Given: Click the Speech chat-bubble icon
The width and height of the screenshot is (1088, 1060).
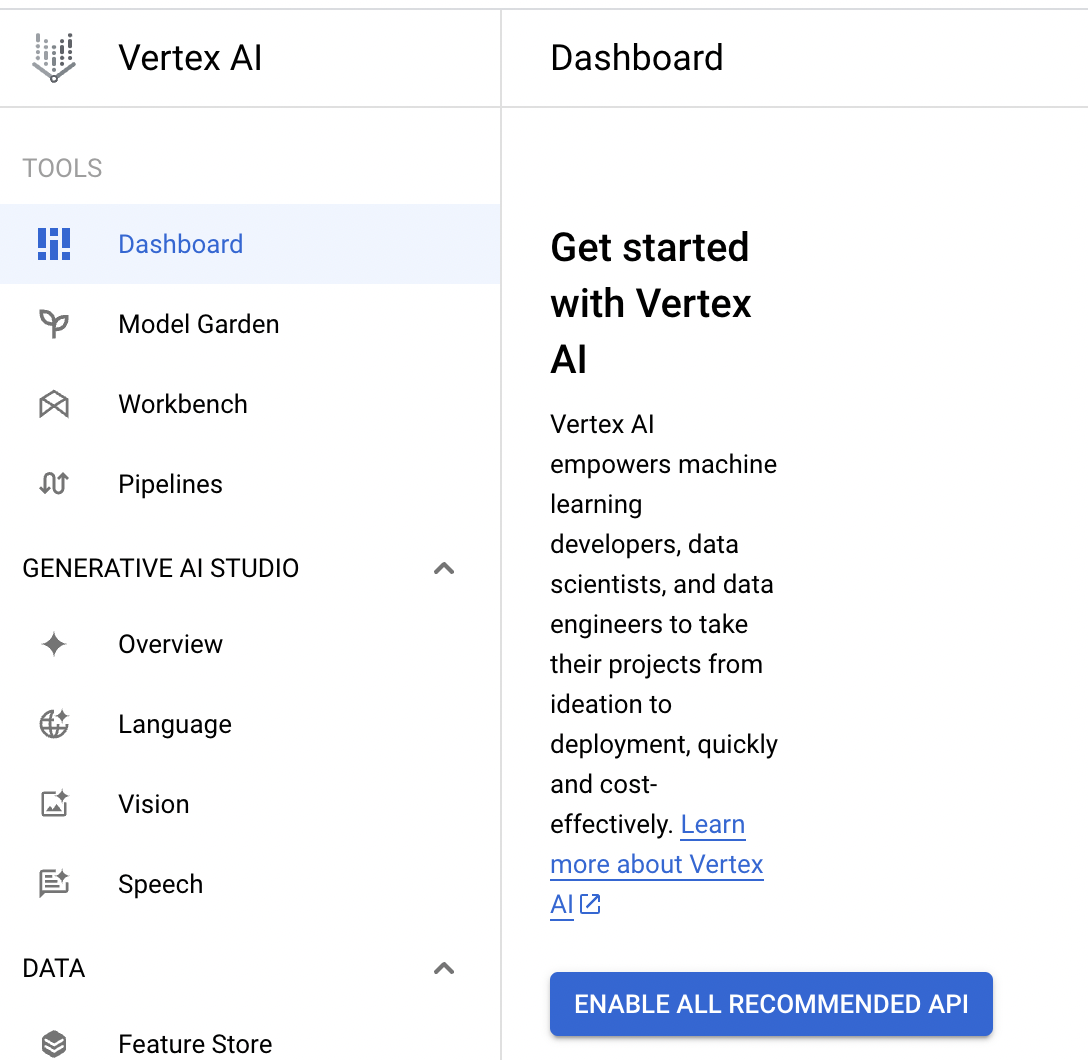Looking at the screenshot, I should point(54,884).
